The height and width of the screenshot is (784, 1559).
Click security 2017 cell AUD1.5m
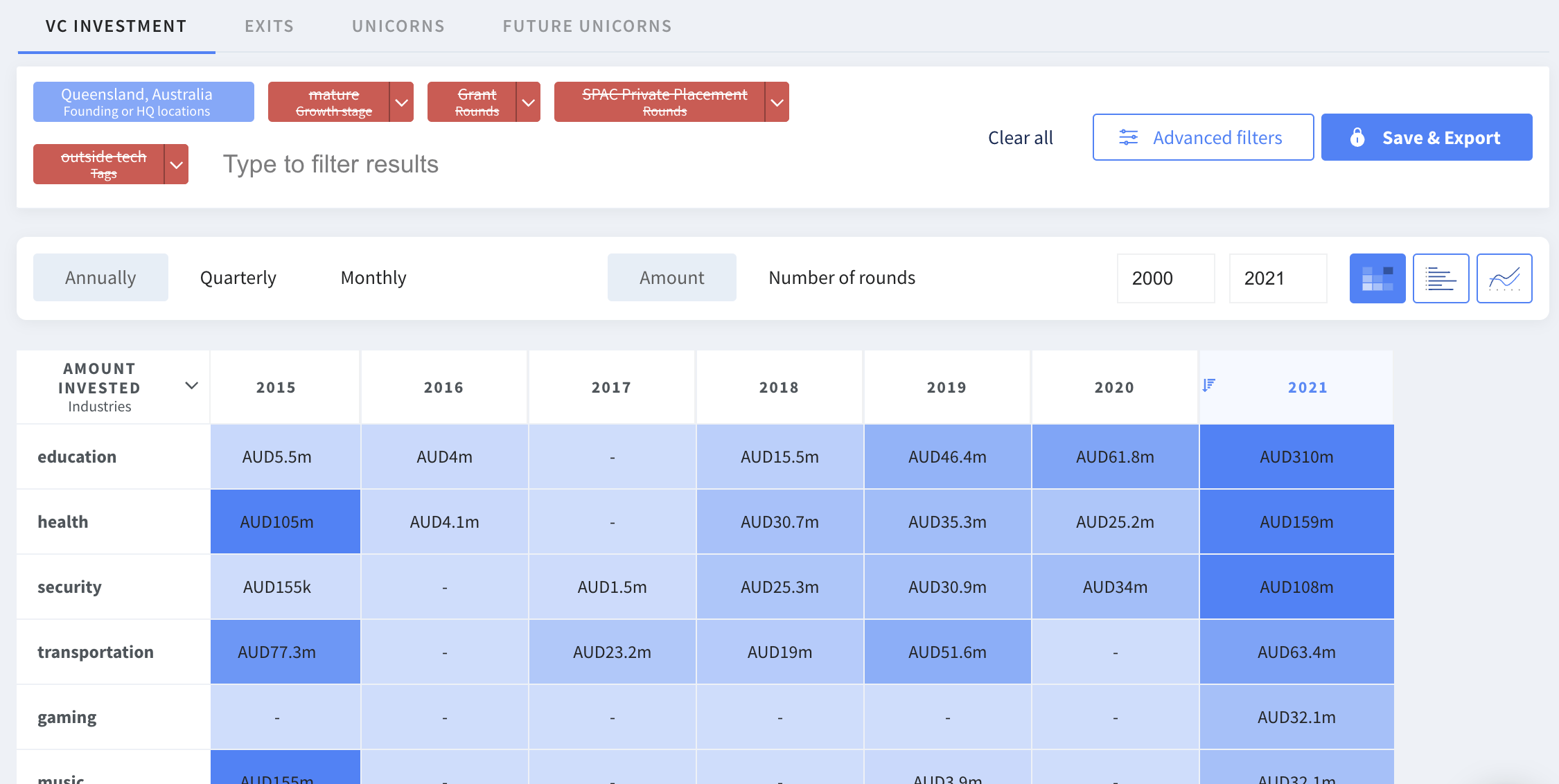[612, 587]
